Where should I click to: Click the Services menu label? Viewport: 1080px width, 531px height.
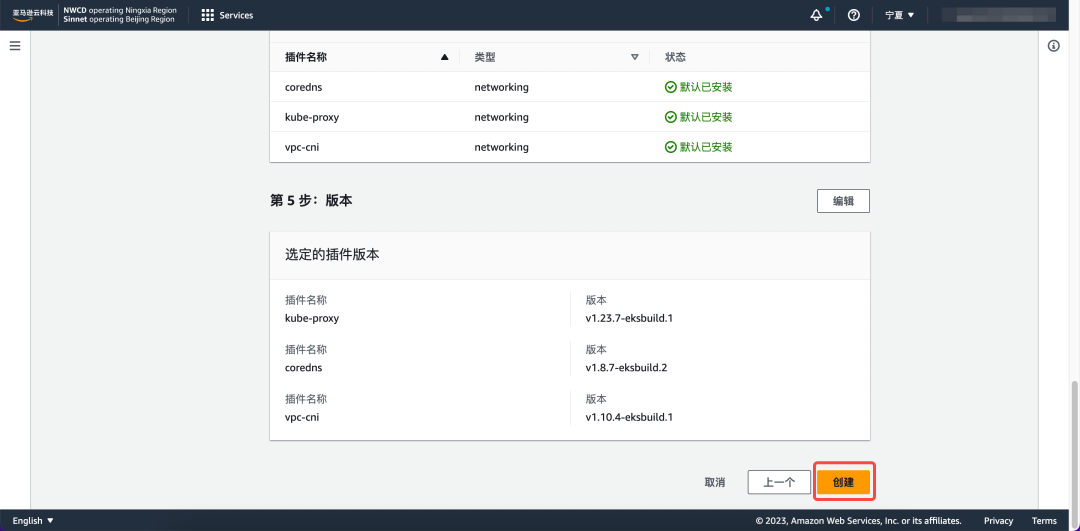(x=236, y=15)
